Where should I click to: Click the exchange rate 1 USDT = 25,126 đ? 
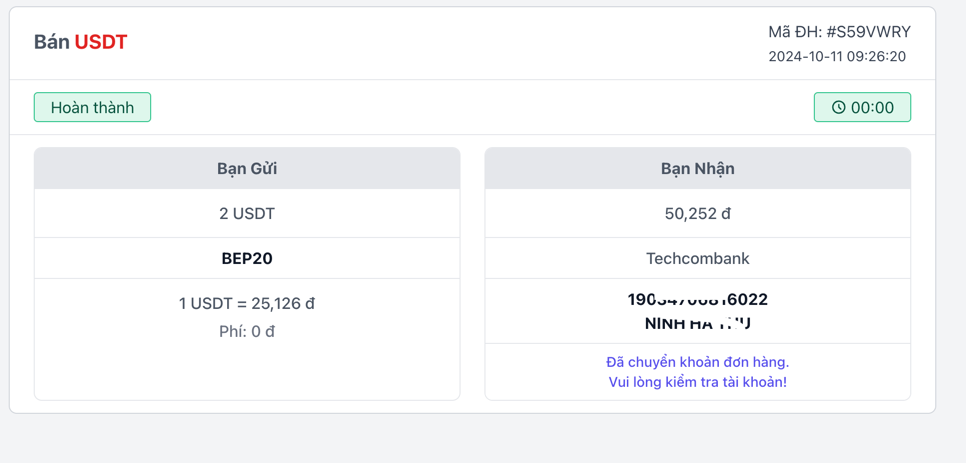coord(247,303)
